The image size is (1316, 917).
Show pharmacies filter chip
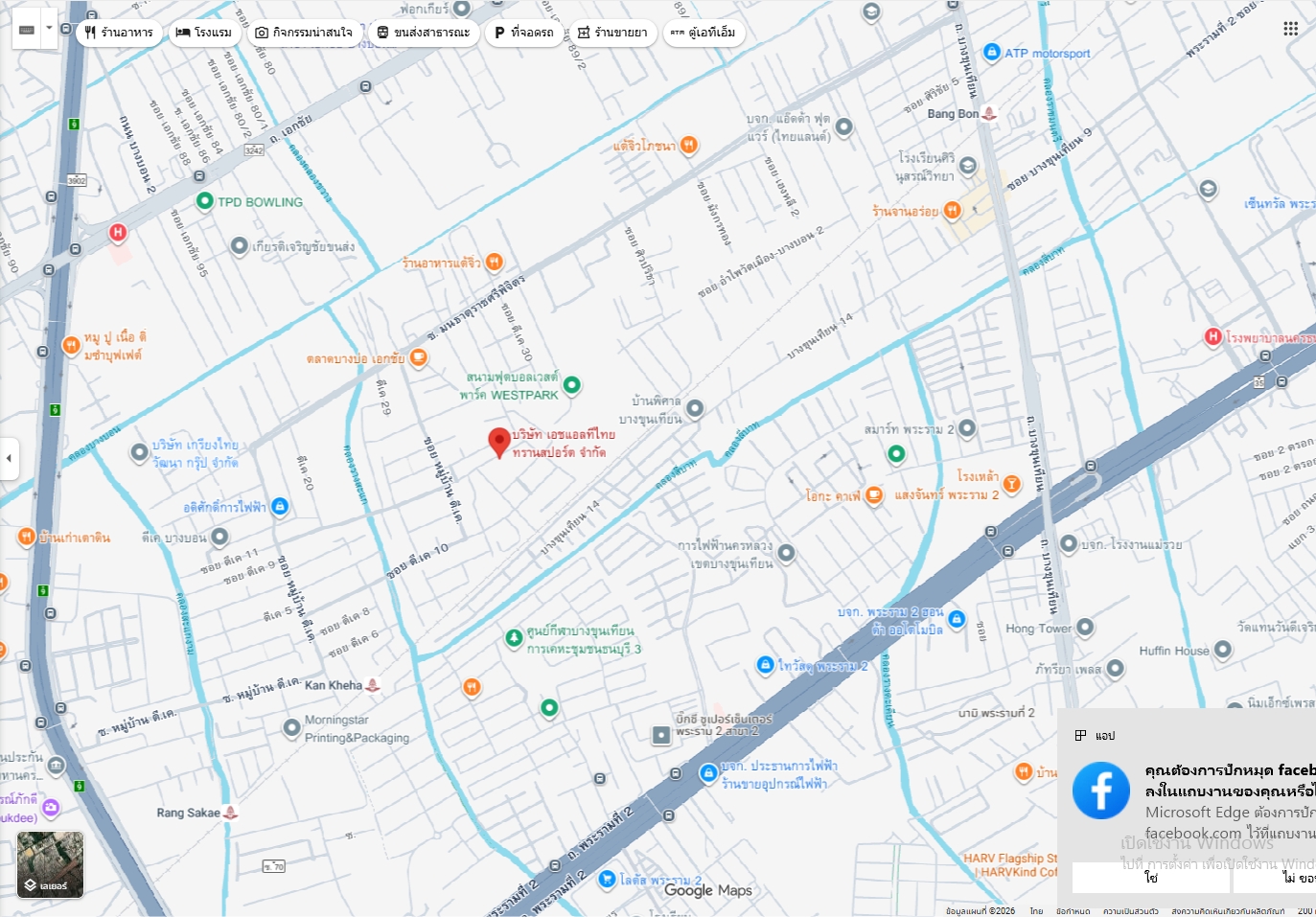(x=612, y=33)
